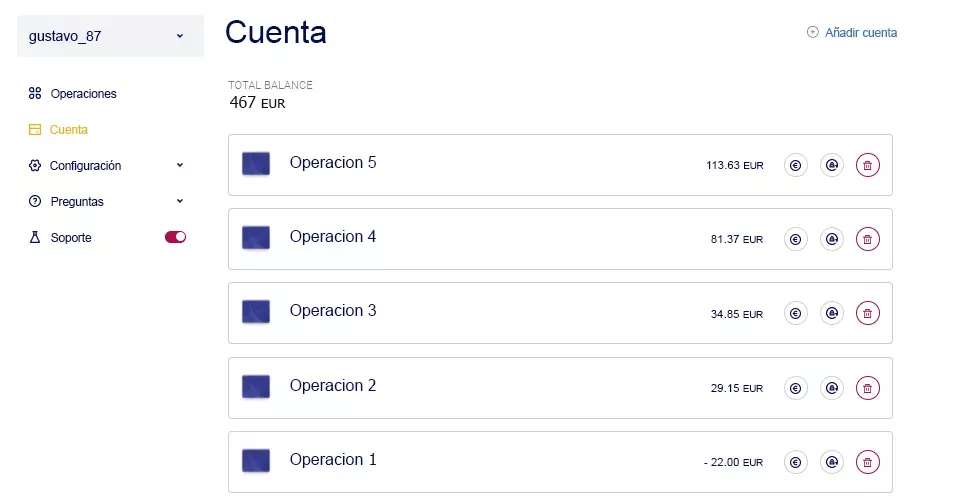Click the Añadir cuenta link

[x=852, y=33]
